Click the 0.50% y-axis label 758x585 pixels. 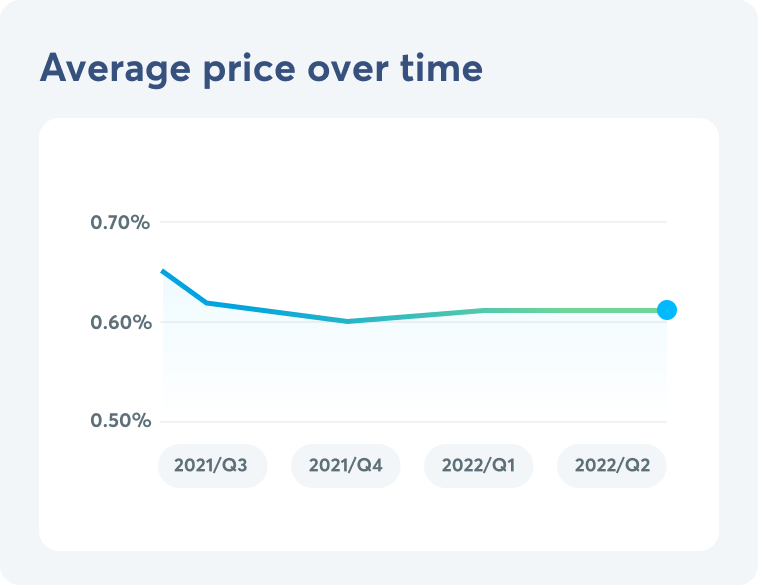(x=121, y=421)
